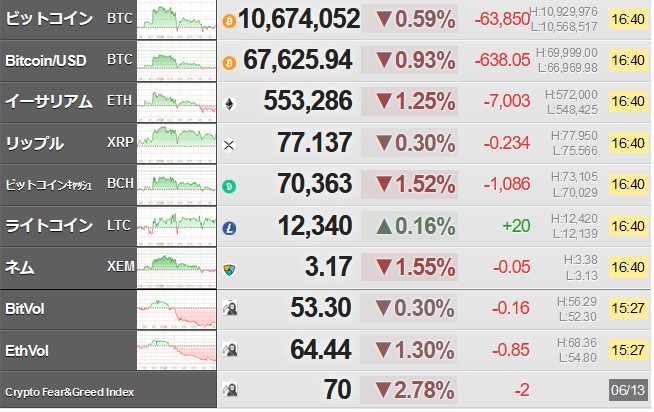Open the BitVol mini chart thumbnail
Viewport: 654px width, 412px height.
tap(176, 309)
